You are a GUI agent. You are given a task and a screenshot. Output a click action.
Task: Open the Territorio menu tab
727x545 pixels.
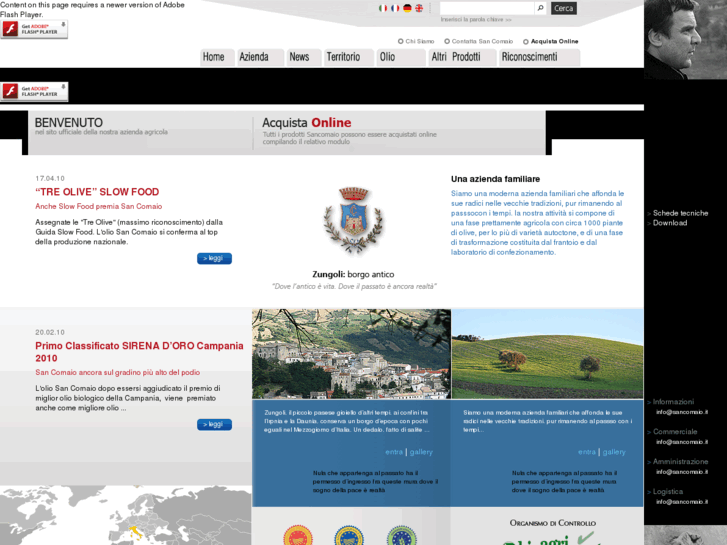pos(349,58)
